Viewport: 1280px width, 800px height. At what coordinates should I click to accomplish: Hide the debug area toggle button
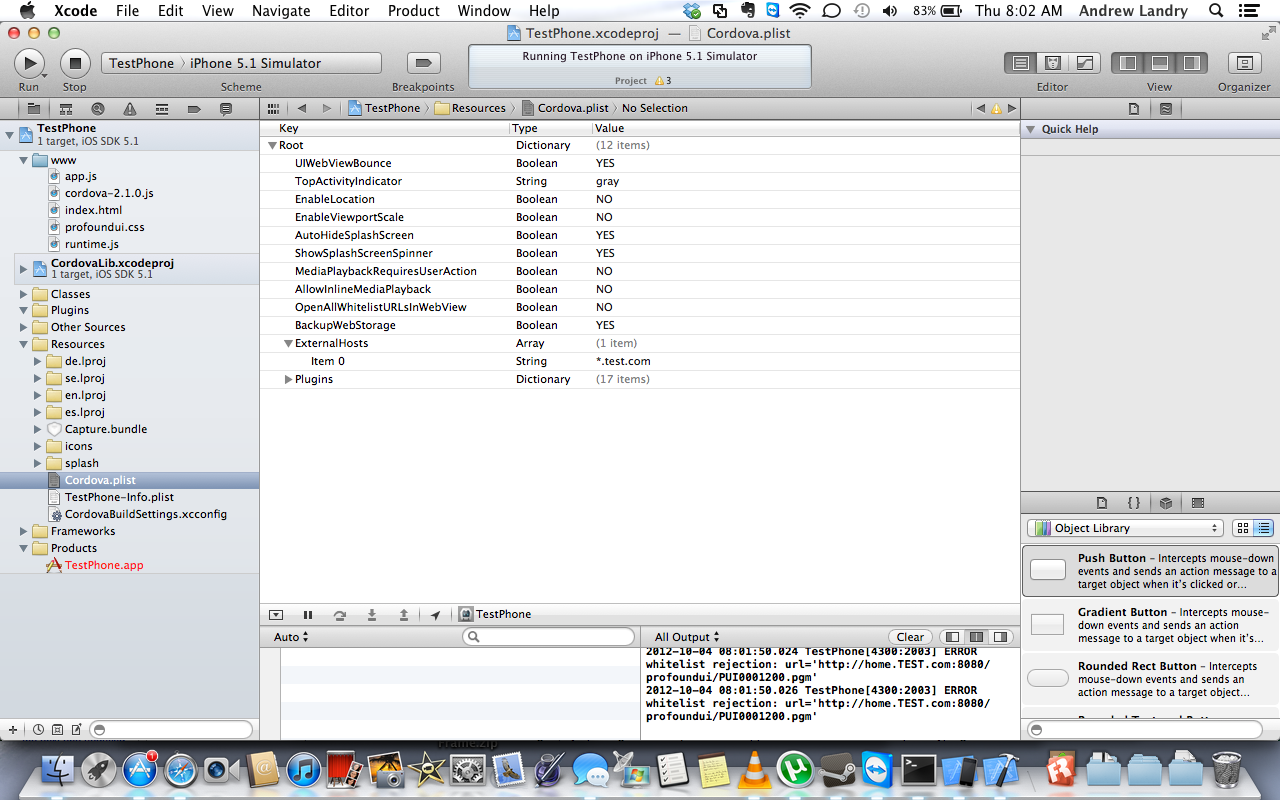click(x=277, y=615)
